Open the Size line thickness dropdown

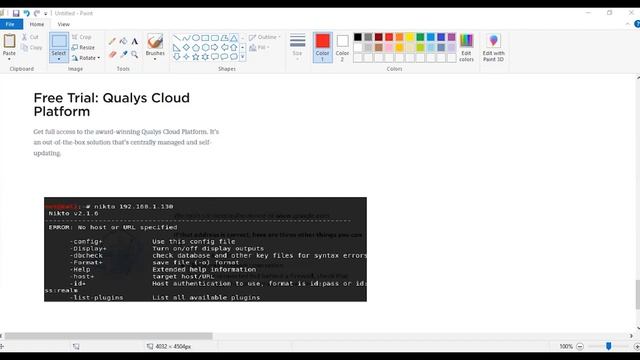point(298,47)
